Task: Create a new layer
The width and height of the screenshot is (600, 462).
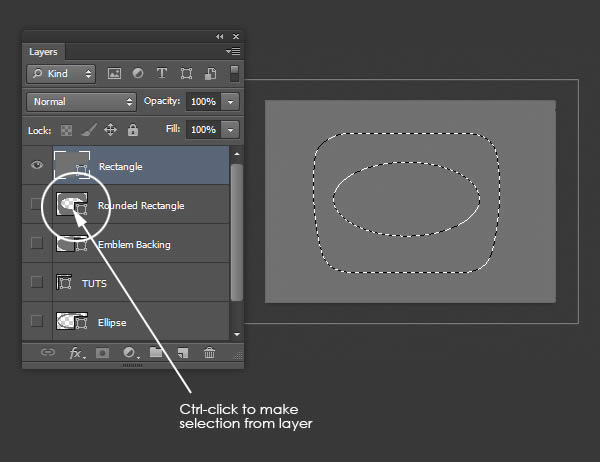Action: tap(183, 353)
